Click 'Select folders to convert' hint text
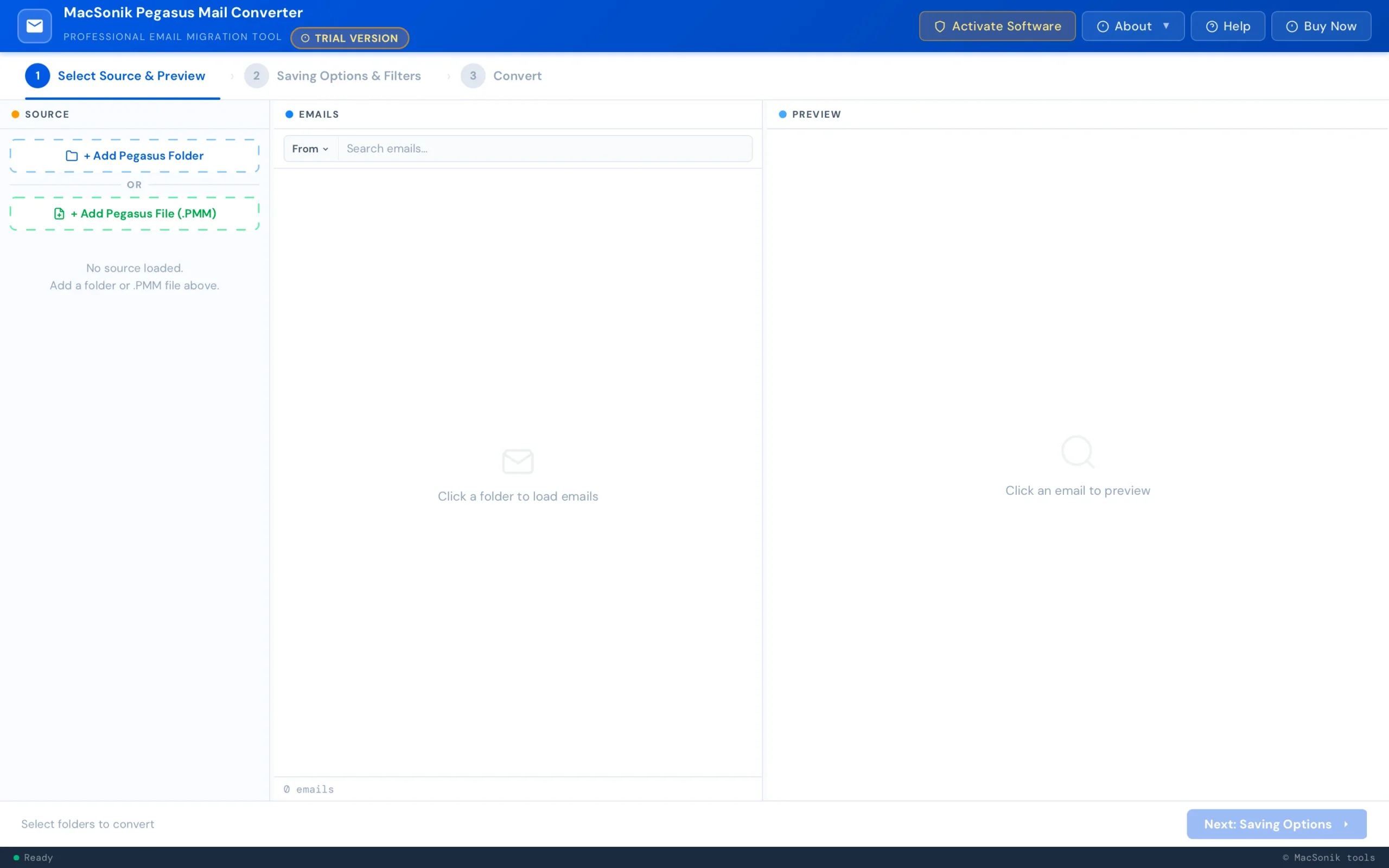 click(88, 824)
